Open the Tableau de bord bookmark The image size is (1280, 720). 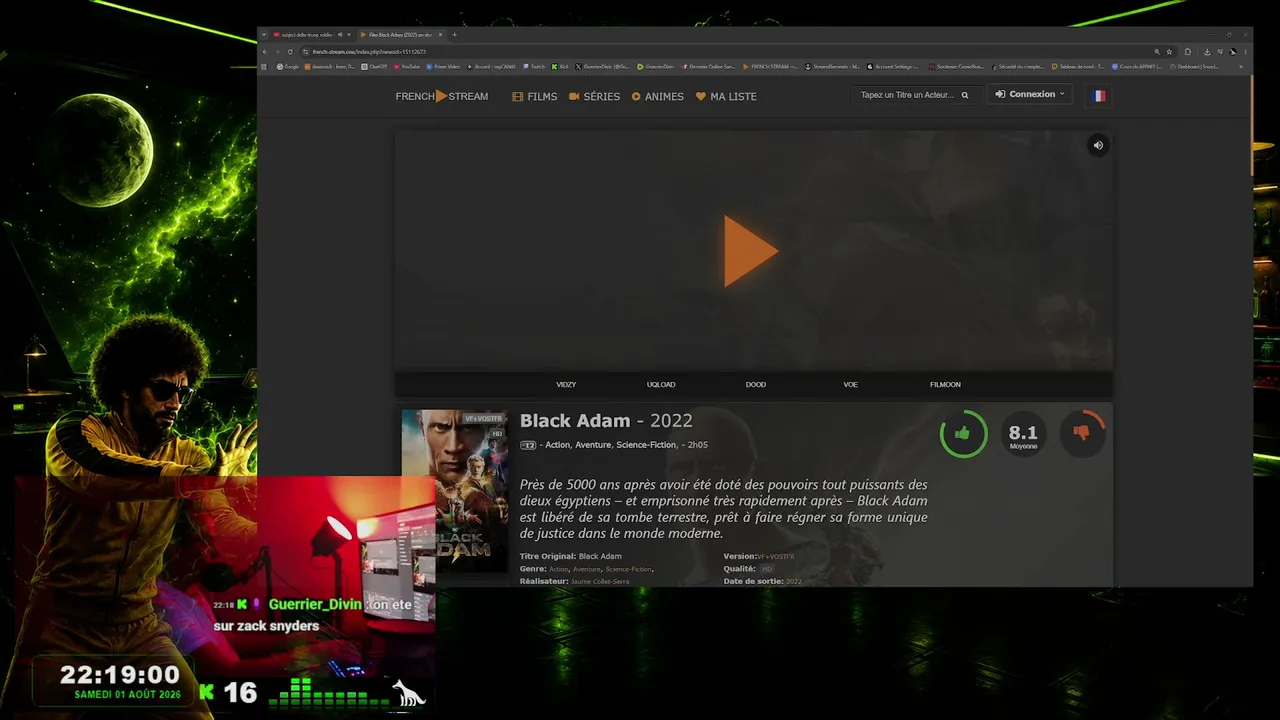pyautogui.click(x=1077, y=67)
